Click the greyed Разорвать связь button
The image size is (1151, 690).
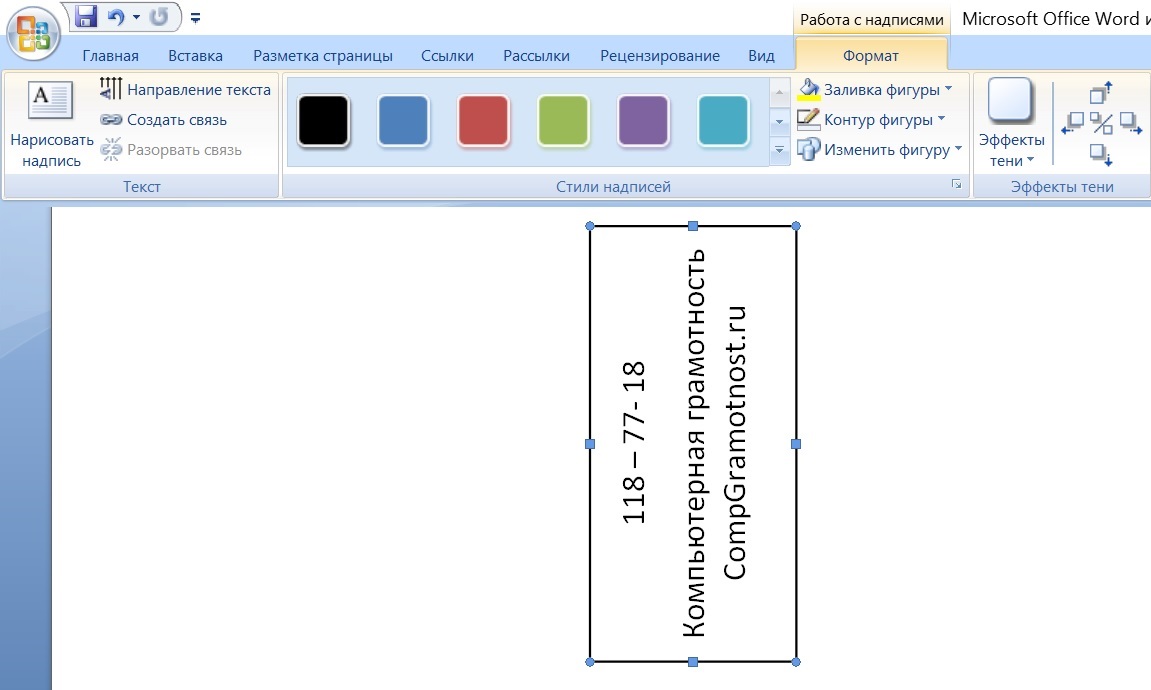[x=171, y=150]
